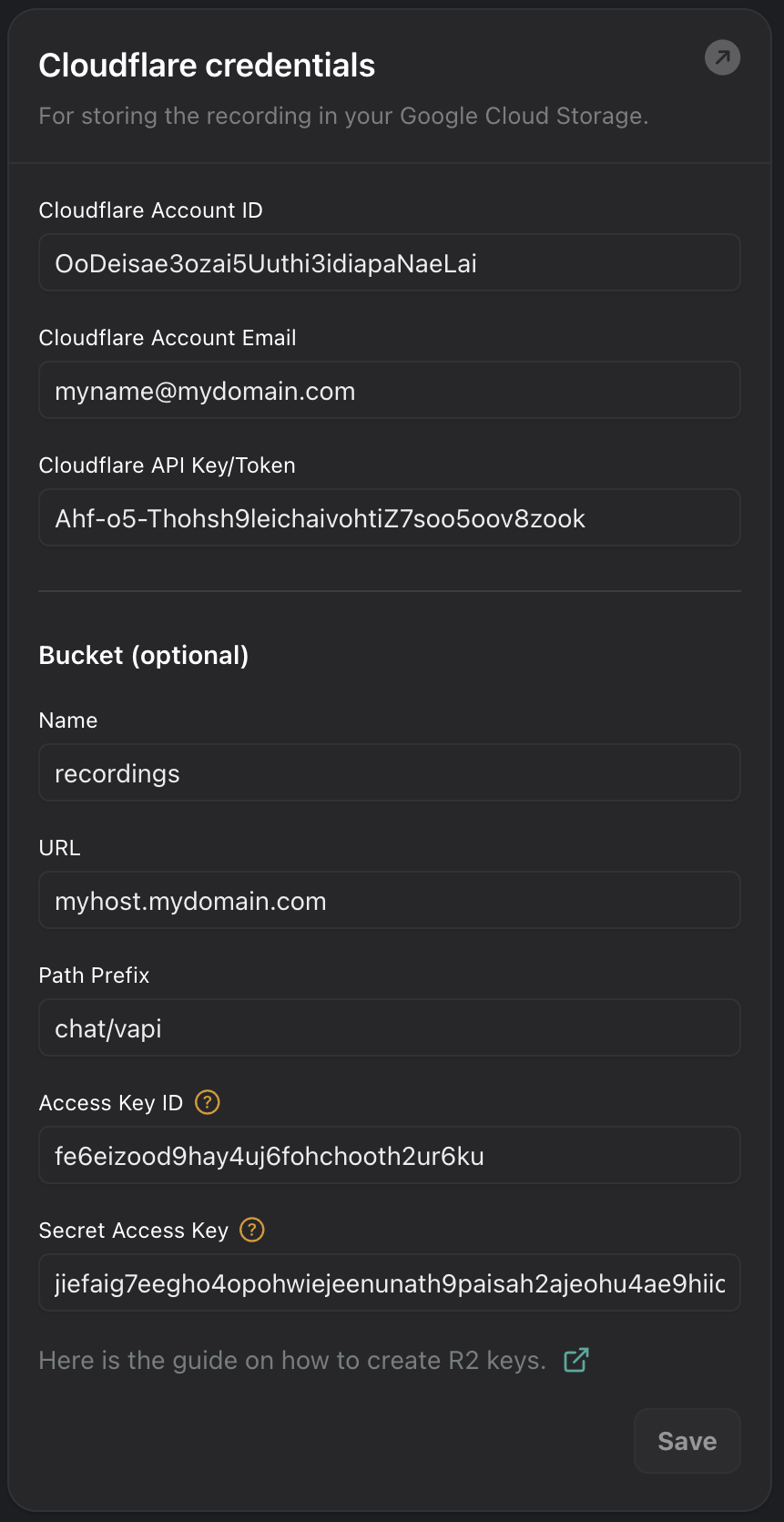Click the Access Key ID help icon
Viewport: 784px width, 1522px height.
208,1102
